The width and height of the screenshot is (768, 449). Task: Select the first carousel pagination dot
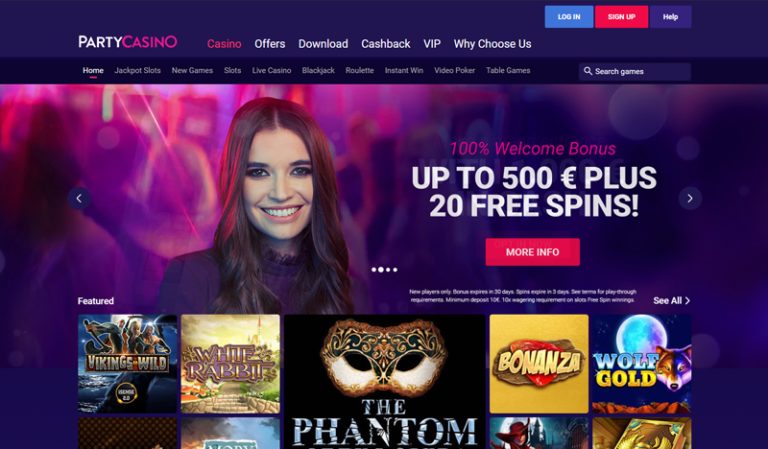click(x=374, y=269)
